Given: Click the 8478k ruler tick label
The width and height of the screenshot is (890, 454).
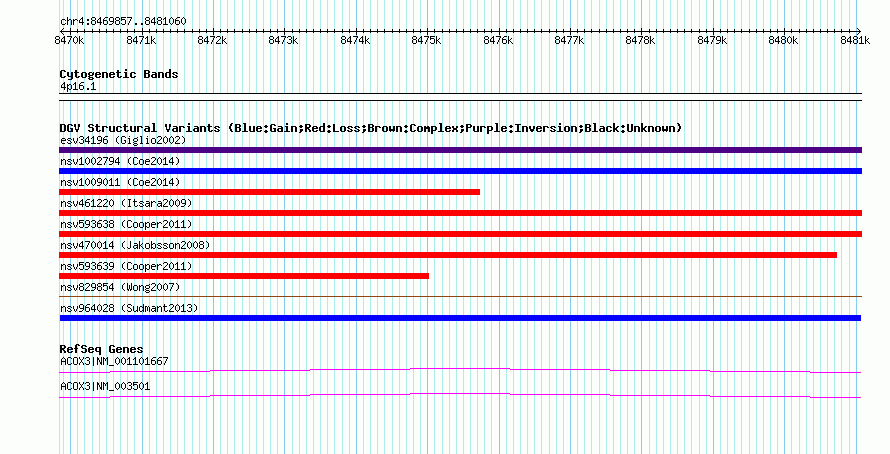Looking at the screenshot, I should [x=640, y=40].
